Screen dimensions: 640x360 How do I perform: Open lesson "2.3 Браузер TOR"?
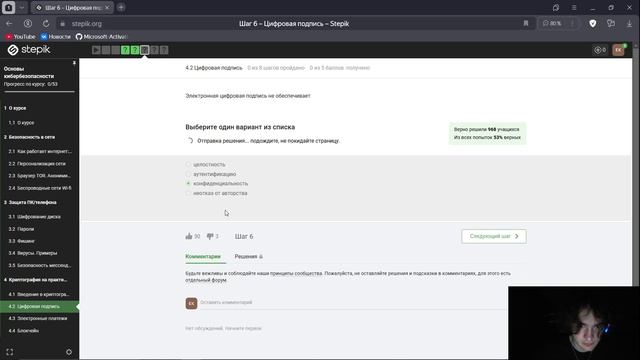coord(40,176)
